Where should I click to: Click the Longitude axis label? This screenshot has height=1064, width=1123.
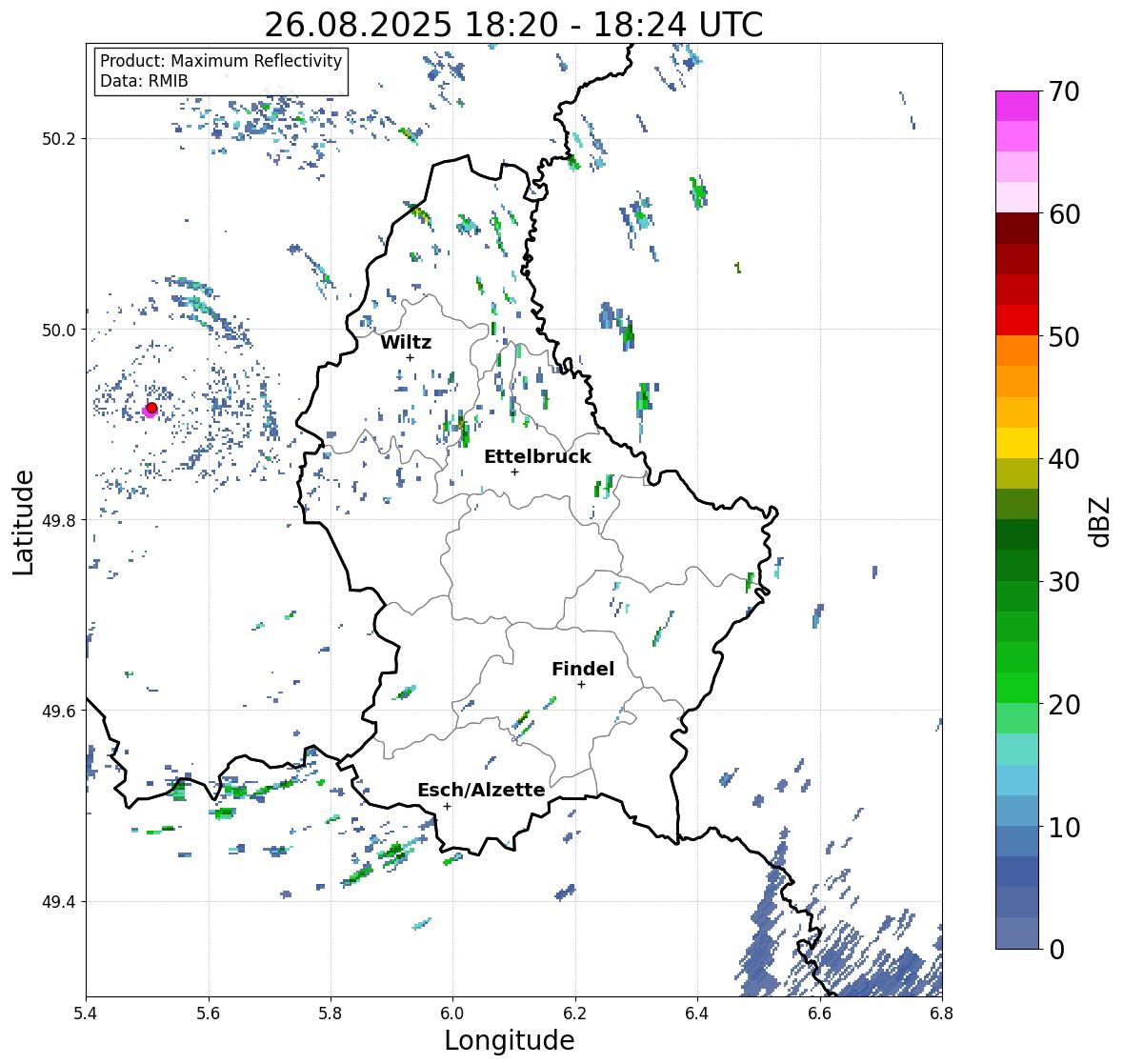510,1039
